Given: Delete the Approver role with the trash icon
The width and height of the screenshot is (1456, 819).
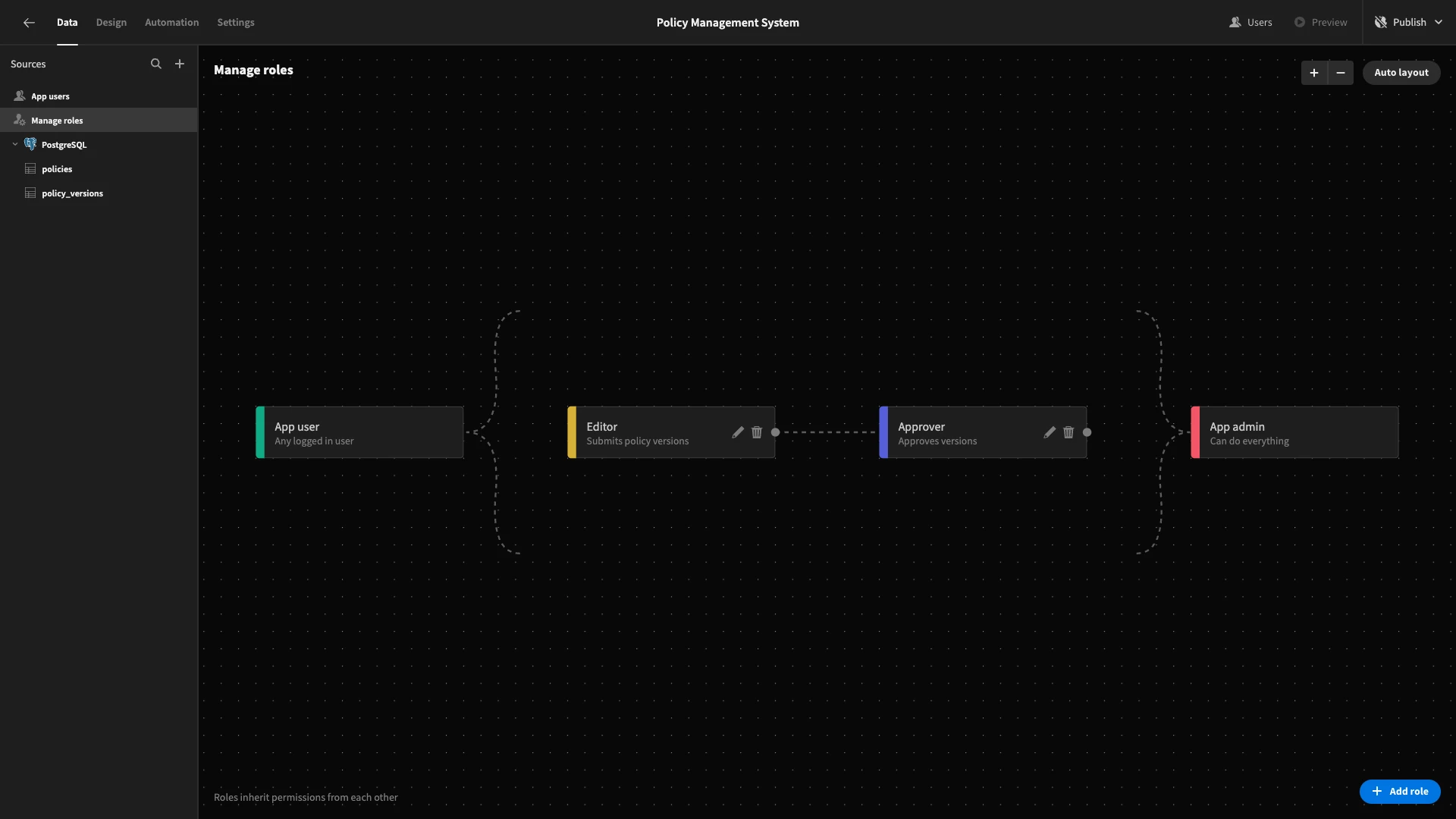Looking at the screenshot, I should tap(1068, 432).
